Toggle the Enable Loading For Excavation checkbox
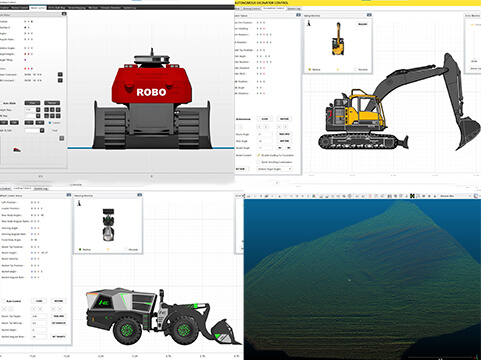The width and height of the screenshot is (481, 360). tap(258, 155)
